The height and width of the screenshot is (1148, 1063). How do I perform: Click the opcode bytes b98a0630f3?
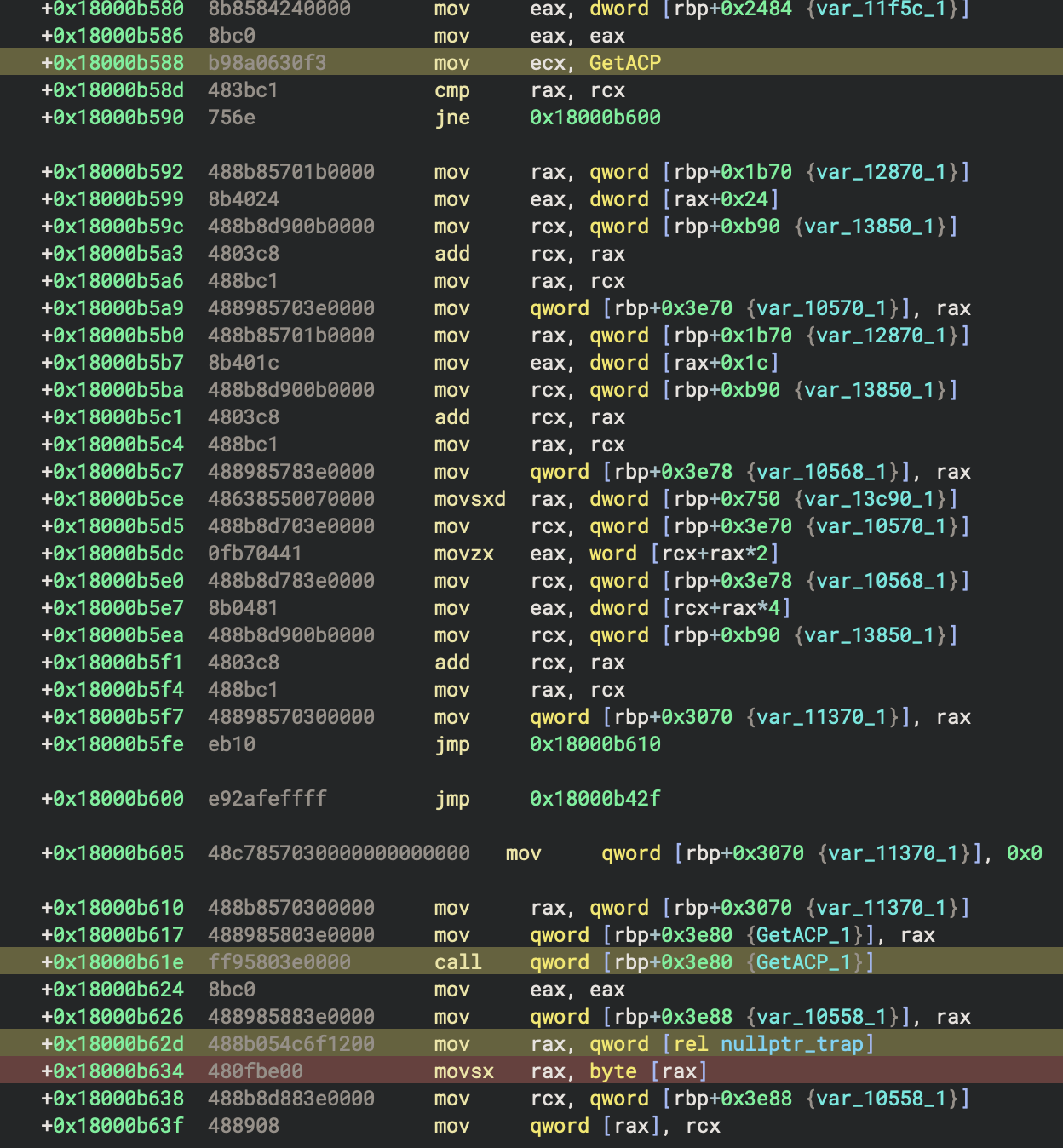point(267,63)
